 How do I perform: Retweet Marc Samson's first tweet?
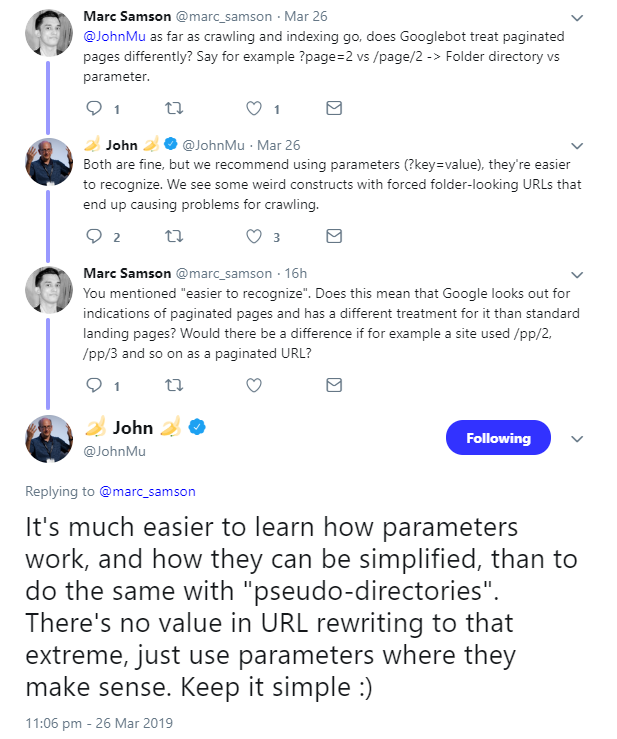click(174, 108)
